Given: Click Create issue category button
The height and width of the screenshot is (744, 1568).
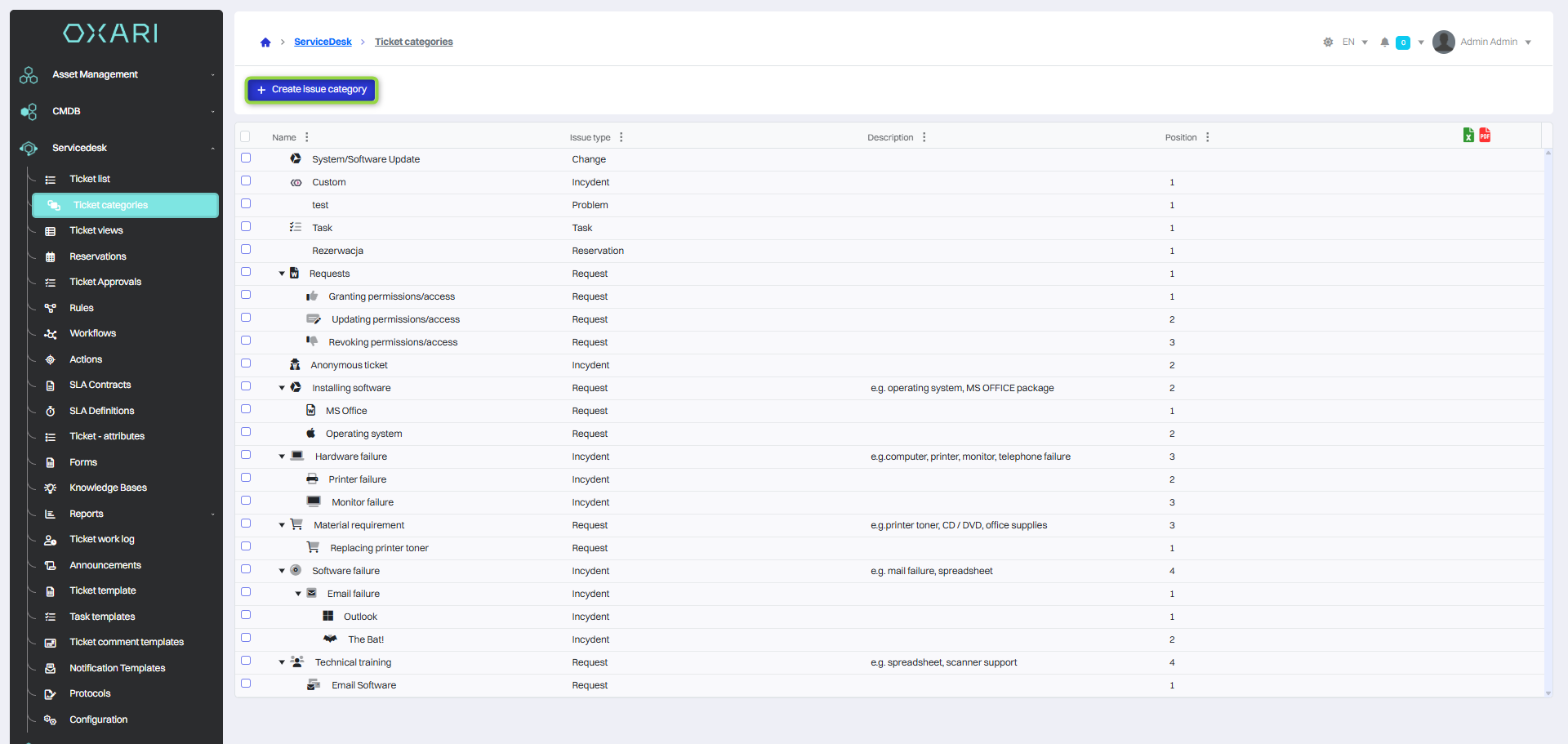Looking at the screenshot, I should [311, 90].
